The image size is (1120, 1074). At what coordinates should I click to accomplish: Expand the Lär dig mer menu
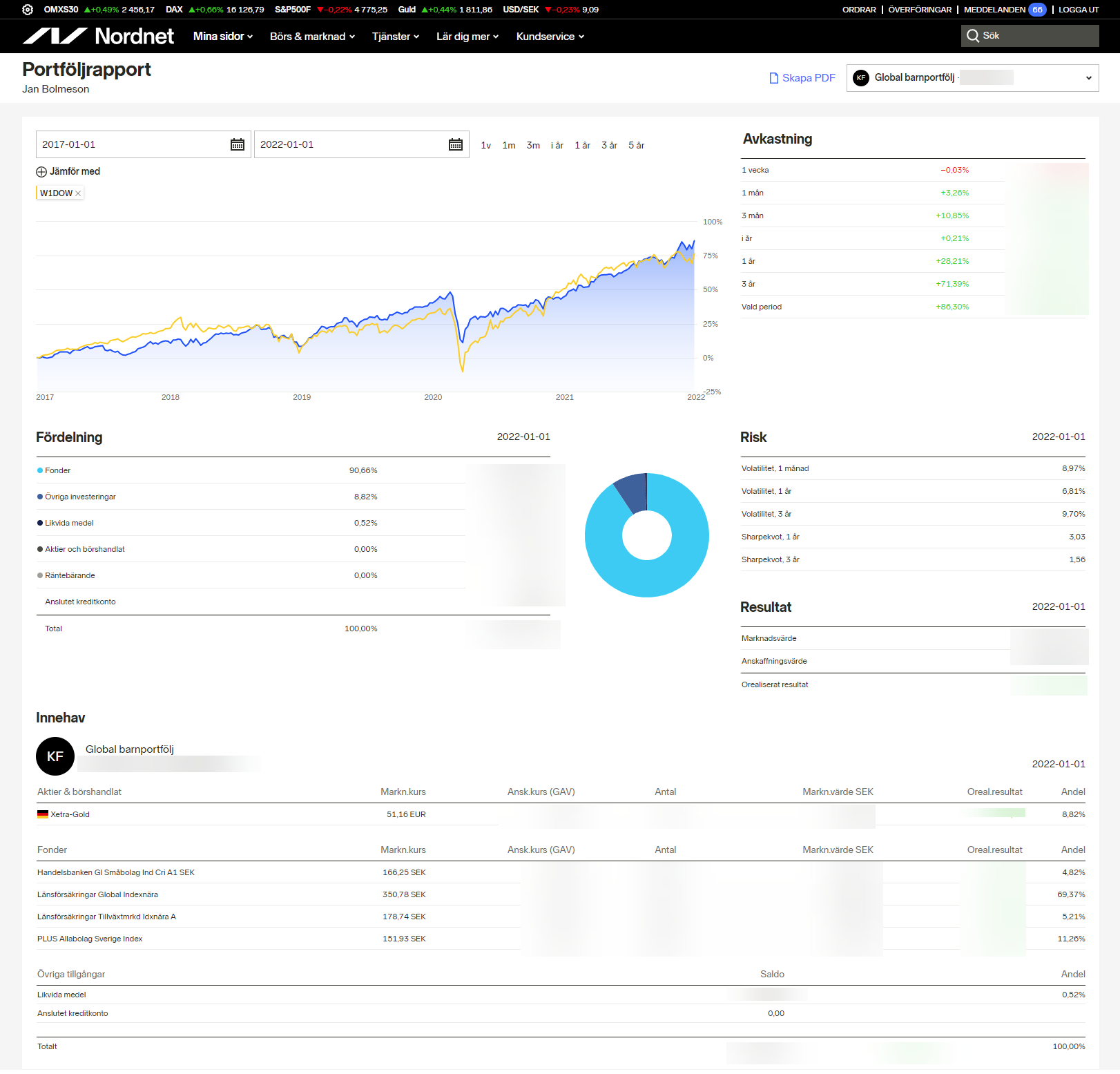click(x=467, y=37)
